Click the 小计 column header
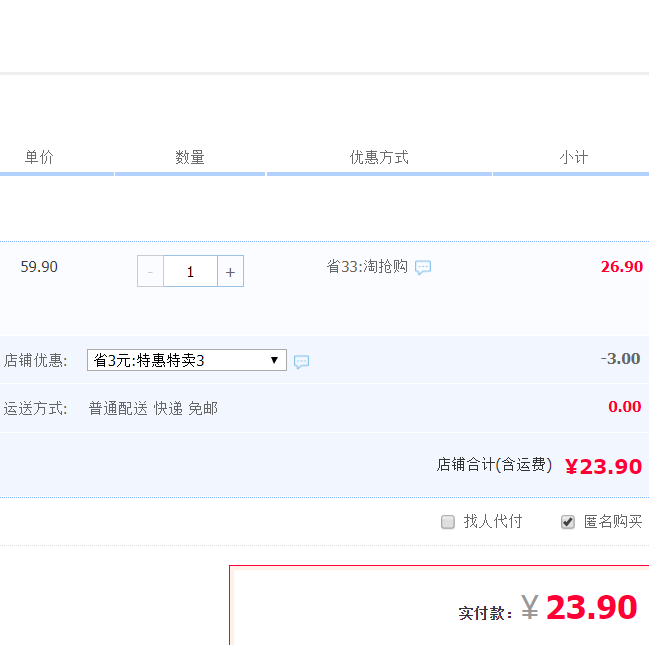 [x=573, y=157]
